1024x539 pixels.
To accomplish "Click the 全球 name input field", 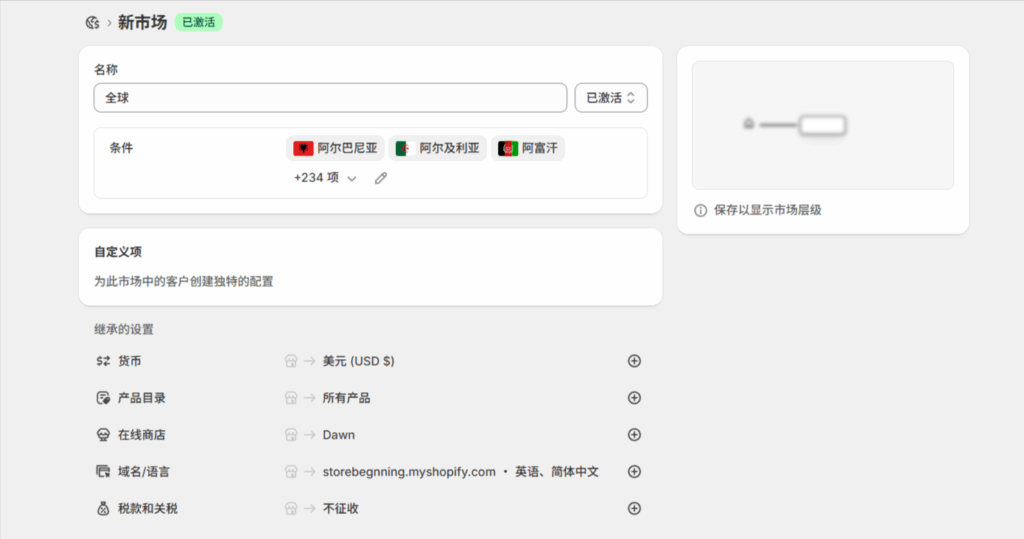I will click(330, 98).
